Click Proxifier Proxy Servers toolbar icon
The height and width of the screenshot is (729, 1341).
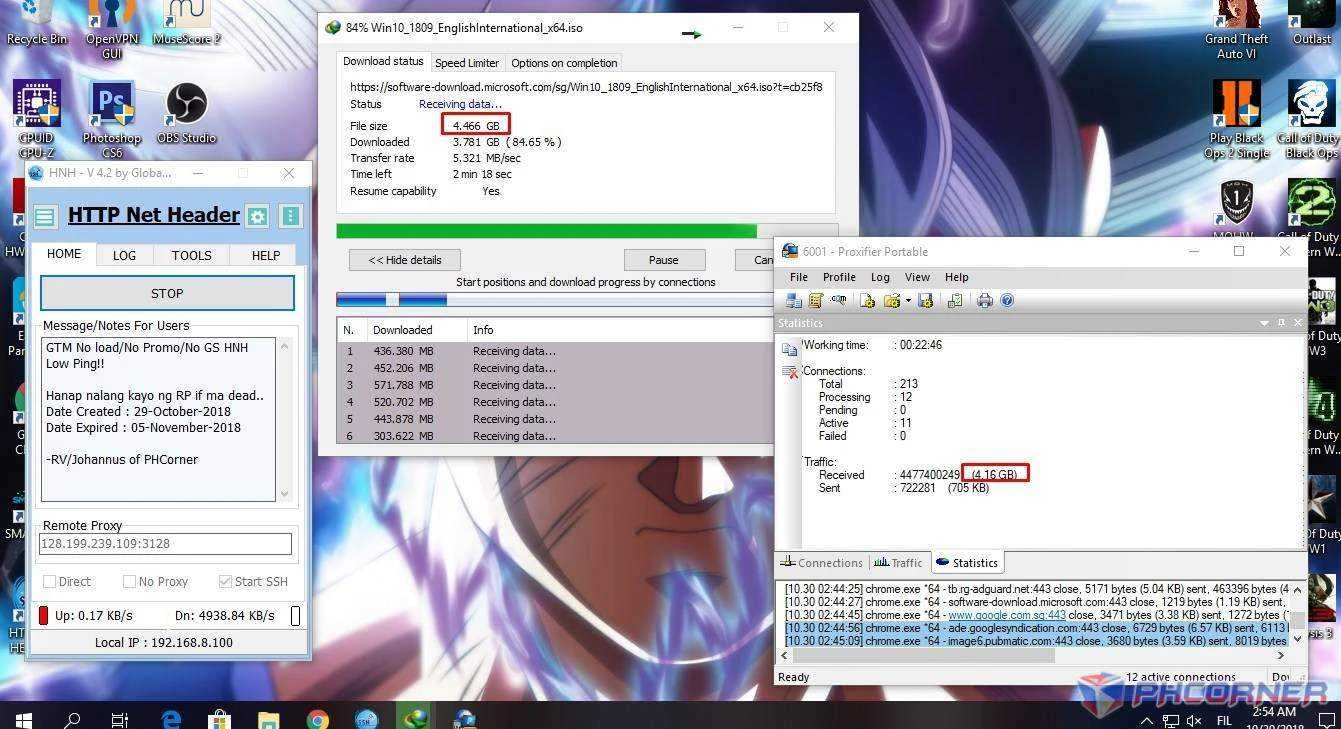point(794,300)
